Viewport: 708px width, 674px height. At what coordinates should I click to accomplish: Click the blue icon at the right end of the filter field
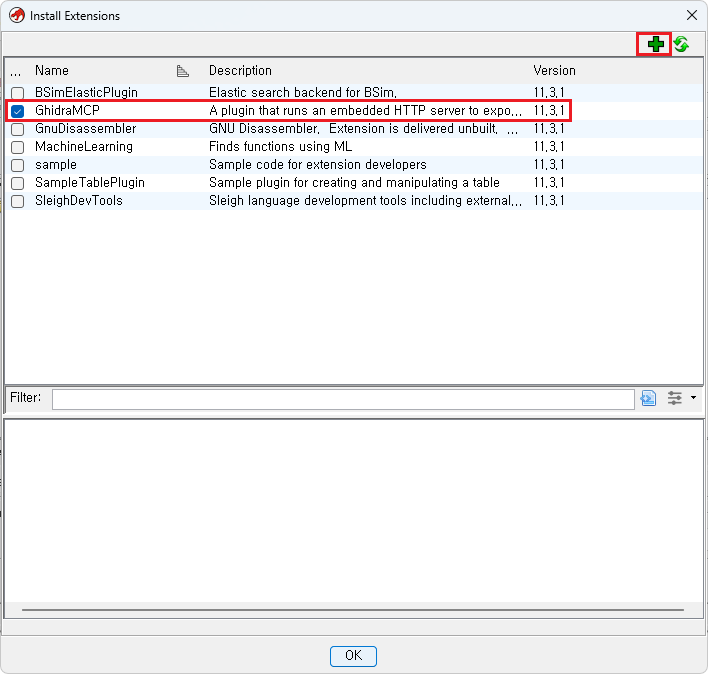point(648,398)
